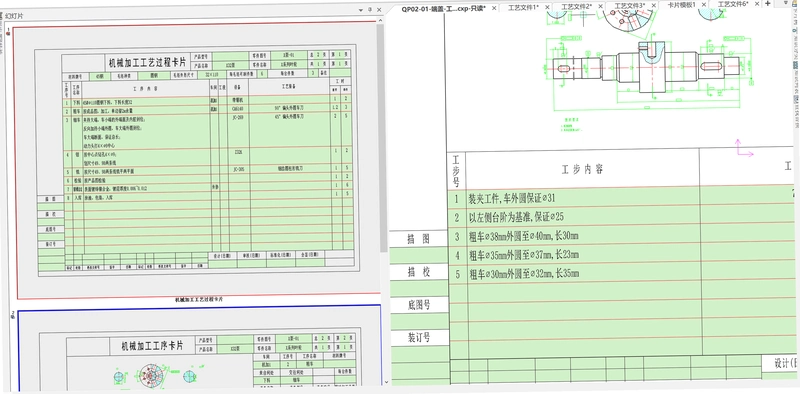Click the scroll-down arrow of slide panel
Screen dimensions: 800x394
386,381
